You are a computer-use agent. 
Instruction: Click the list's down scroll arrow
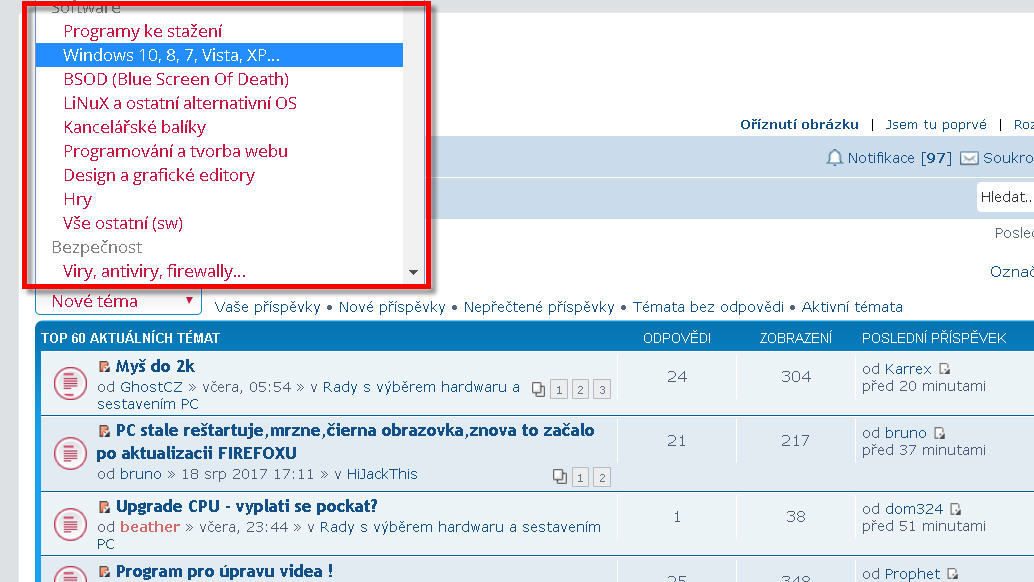413,272
